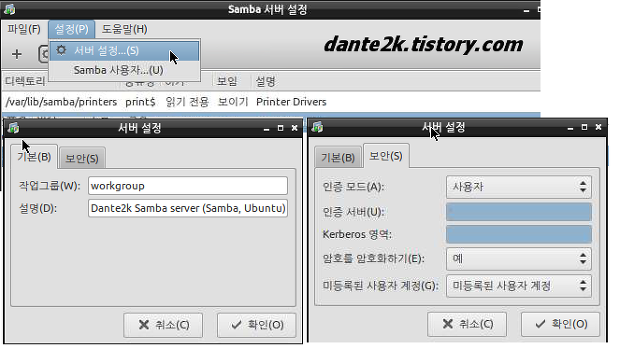Minimize the left 서버 설정 dialog
This screenshot has height=363, width=620.
(x=267, y=129)
